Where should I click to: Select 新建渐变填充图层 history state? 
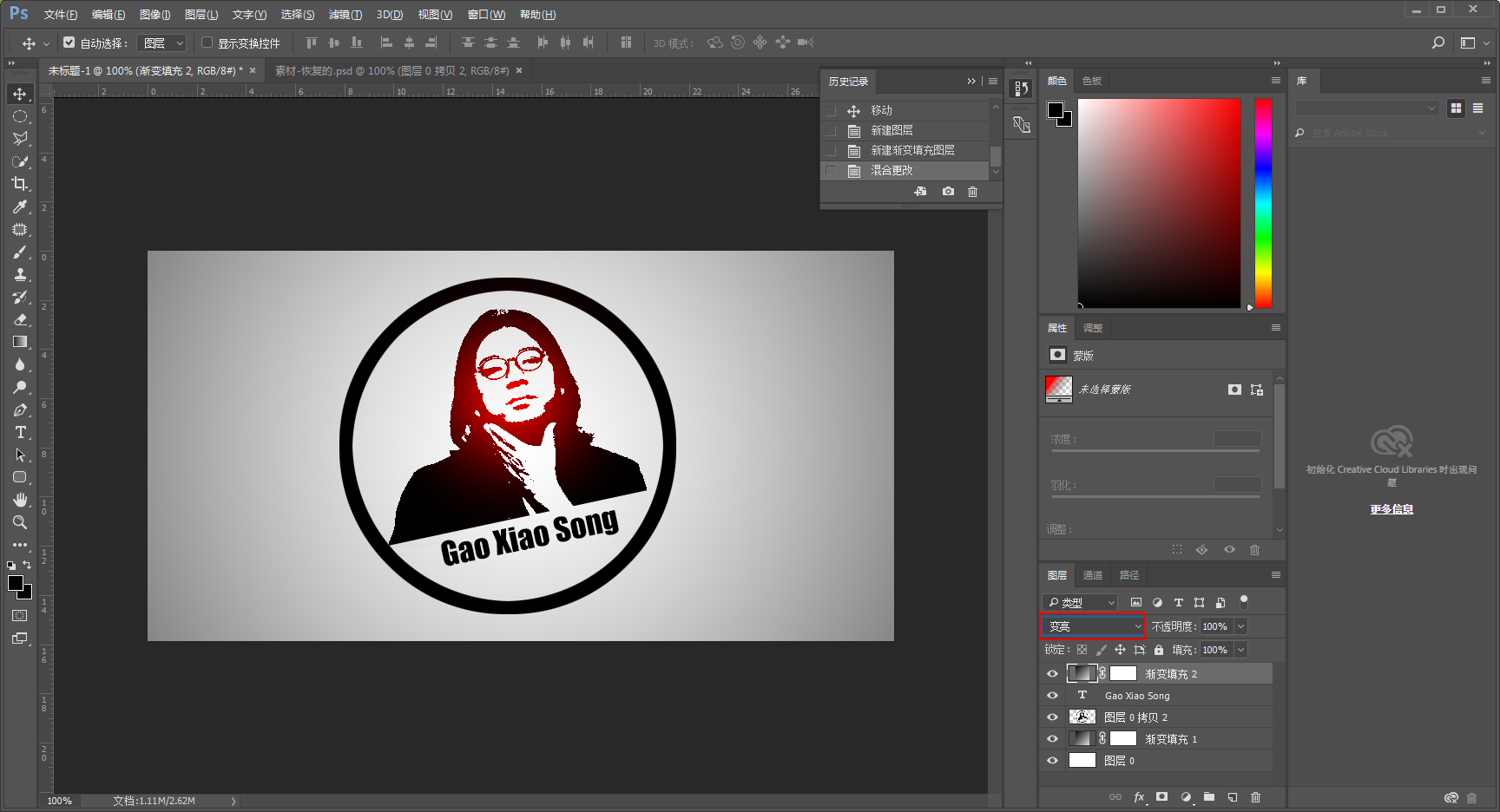tap(905, 150)
